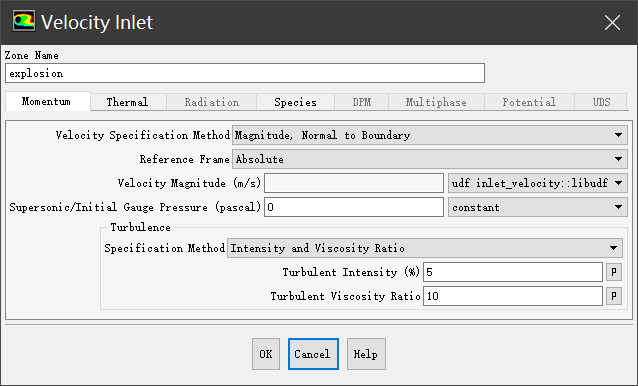Click the Fluent logo icon in title bar
This screenshot has width=638, height=386.
click(24, 21)
